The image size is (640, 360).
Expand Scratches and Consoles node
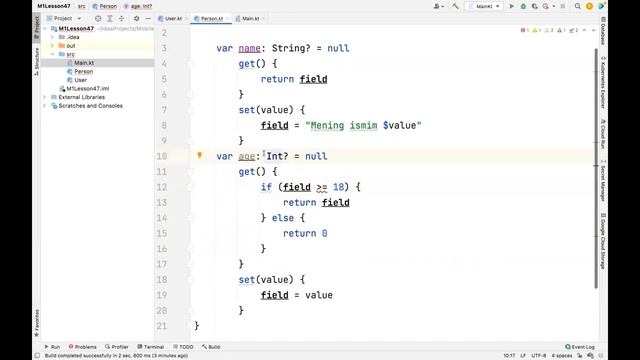45,106
